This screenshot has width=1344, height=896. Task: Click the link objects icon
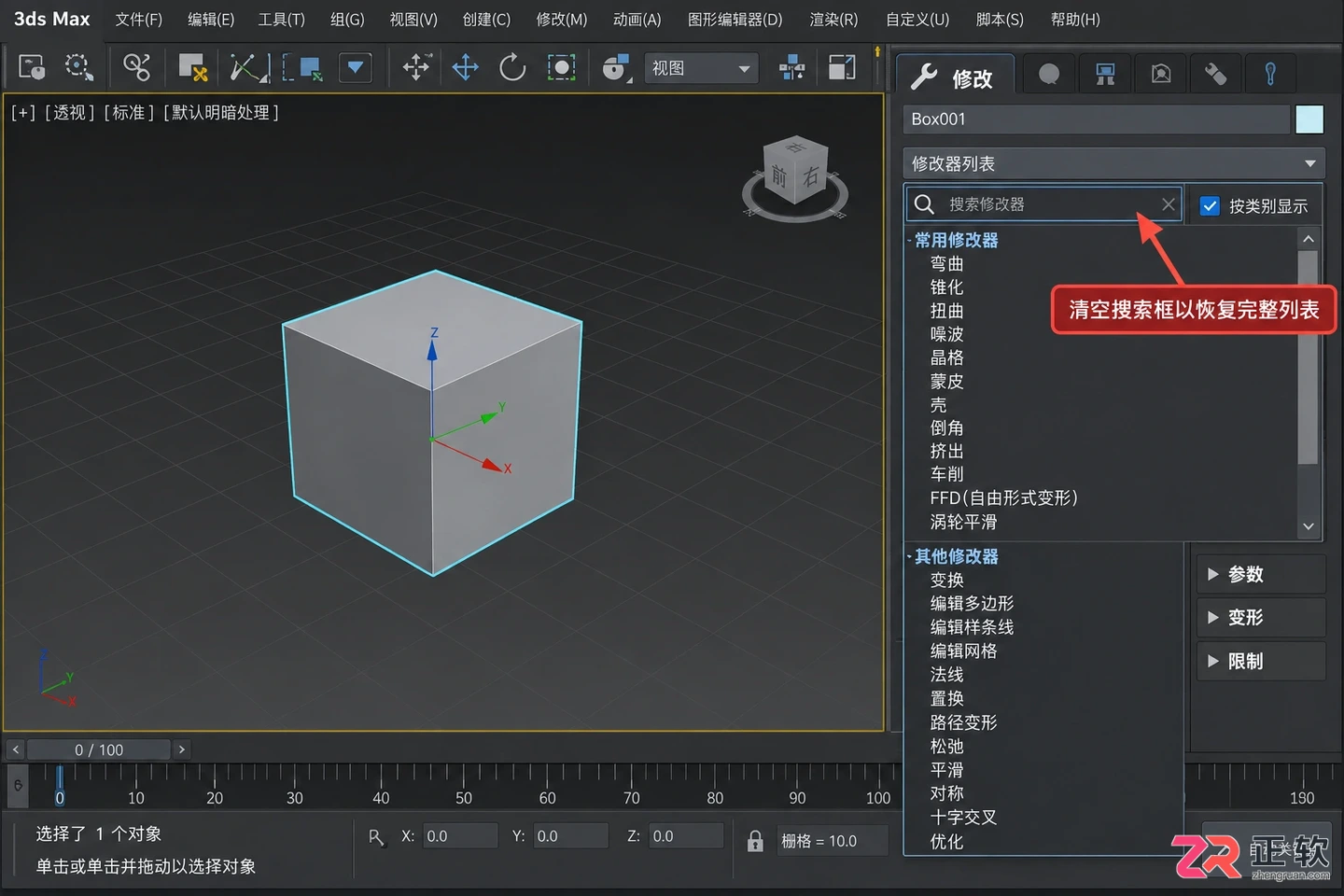136,67
